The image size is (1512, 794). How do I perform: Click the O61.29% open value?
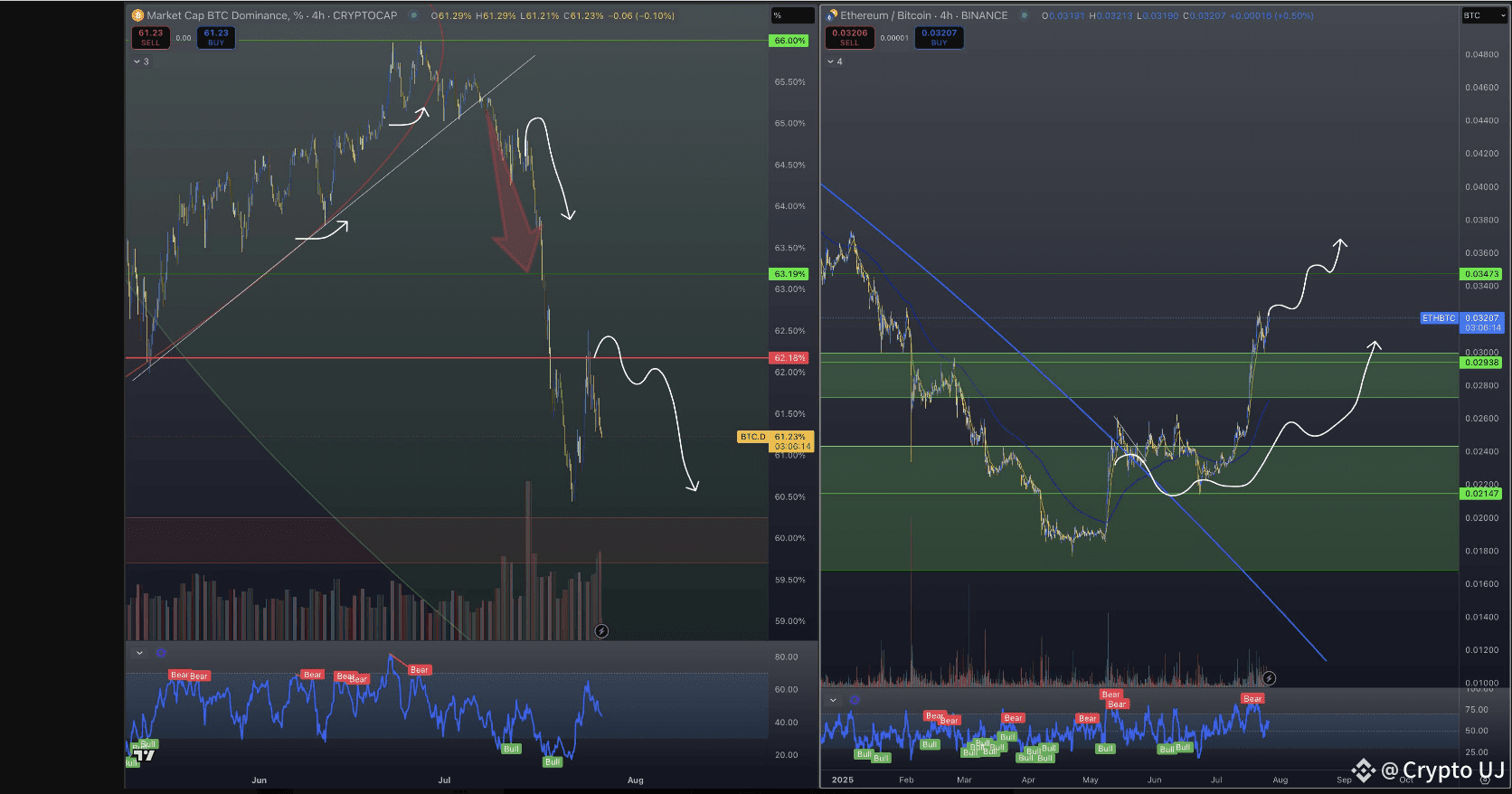(450, 15)
